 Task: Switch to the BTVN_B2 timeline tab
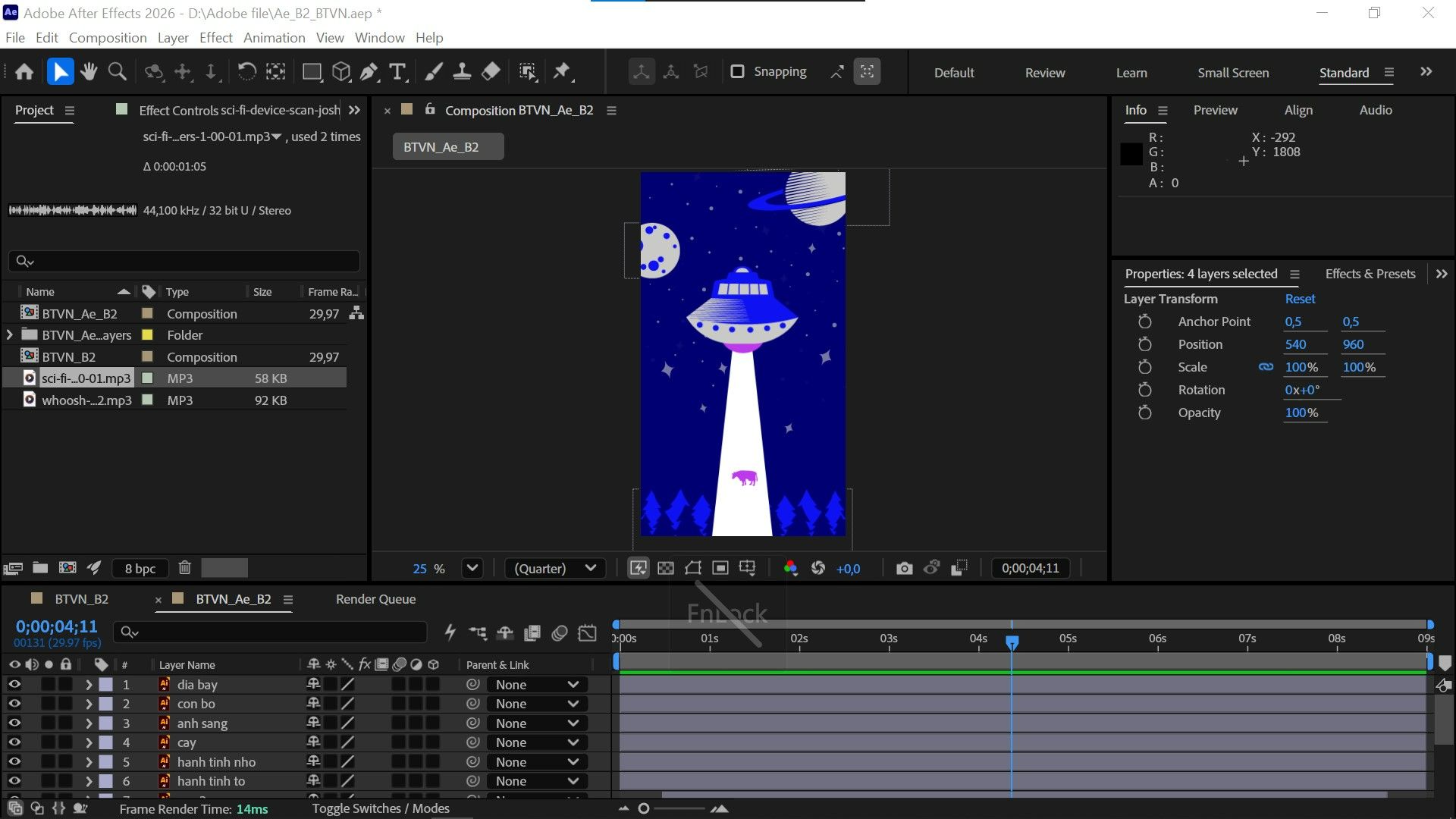pyautogui.click(x=82, y=599)
